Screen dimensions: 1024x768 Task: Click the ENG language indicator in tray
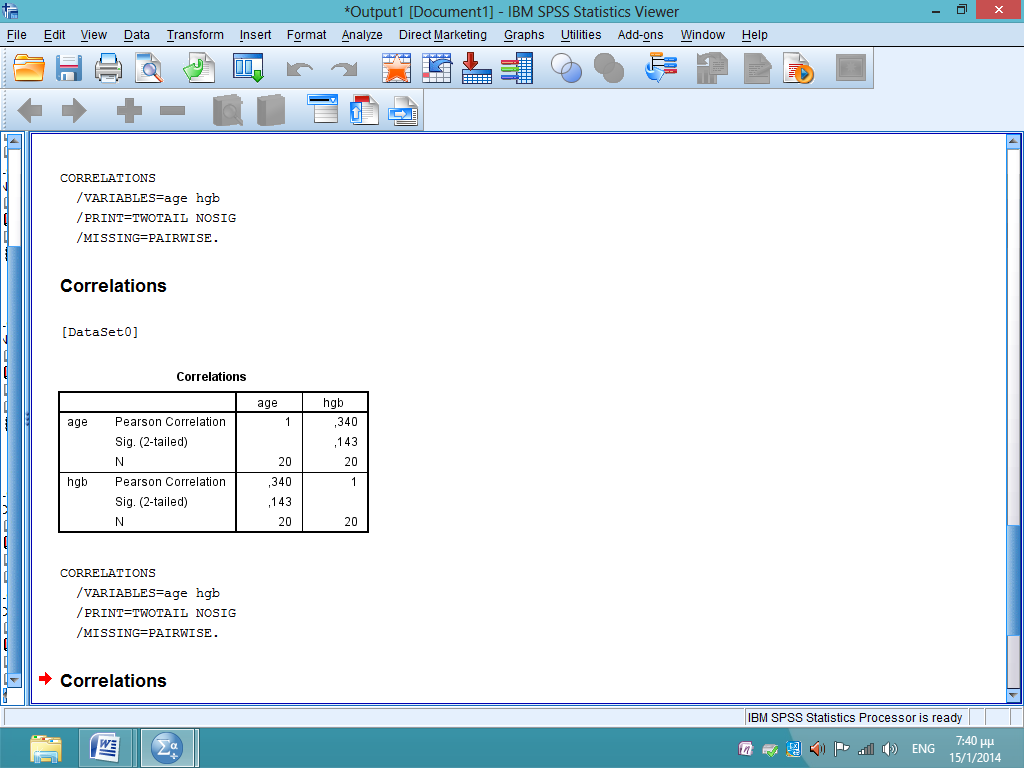tap(923, 748)
